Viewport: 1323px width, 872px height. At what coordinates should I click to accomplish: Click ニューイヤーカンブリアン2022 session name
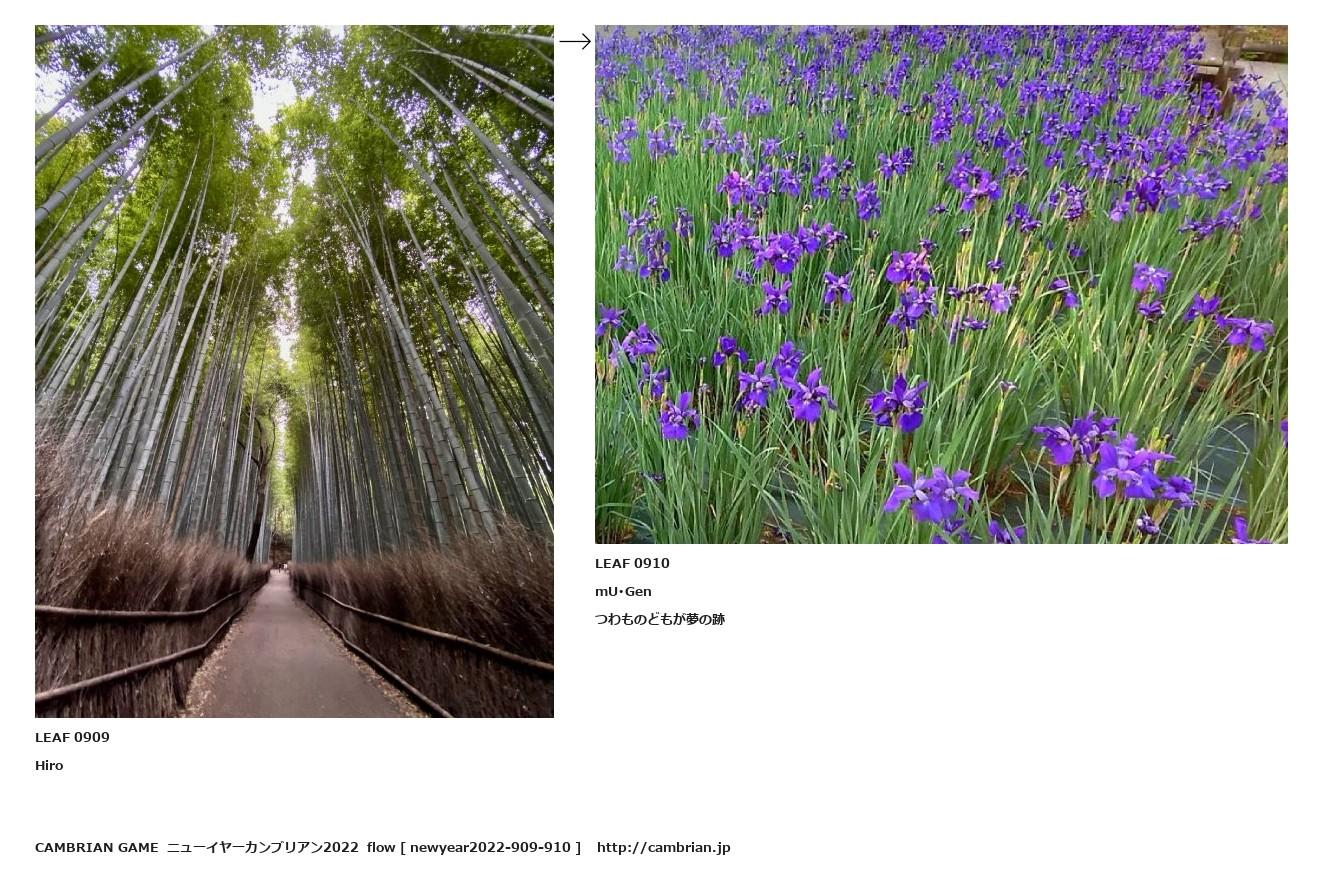262,847
